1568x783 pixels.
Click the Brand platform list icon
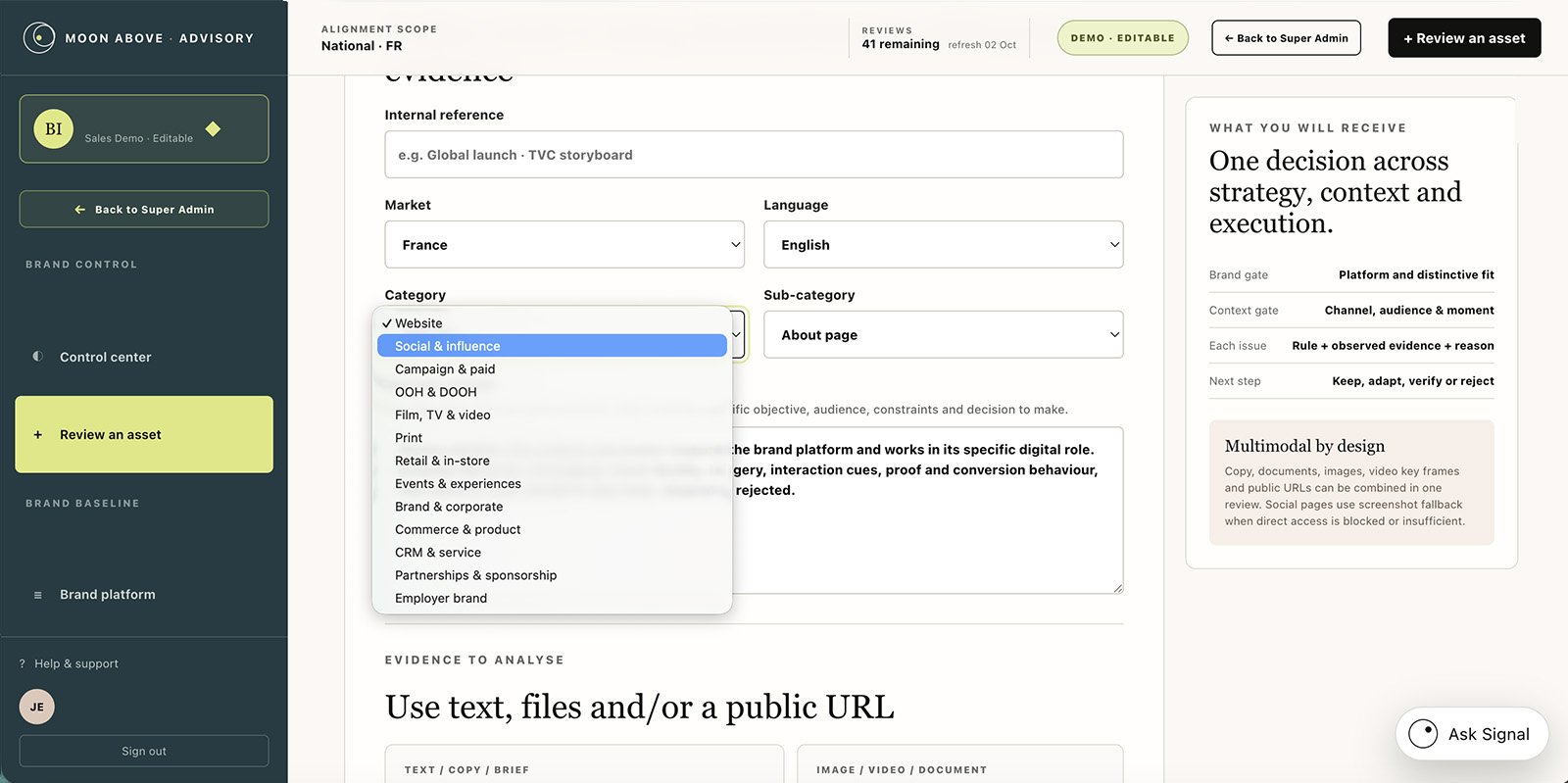tap(38, 595)
